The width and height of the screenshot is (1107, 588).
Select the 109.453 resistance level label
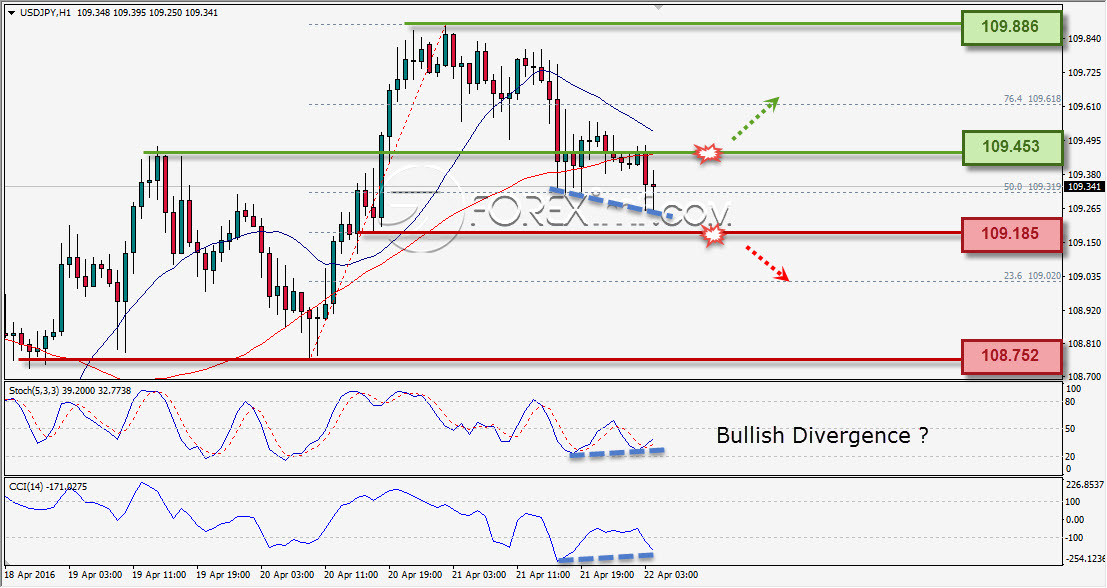click(1011, 147)
